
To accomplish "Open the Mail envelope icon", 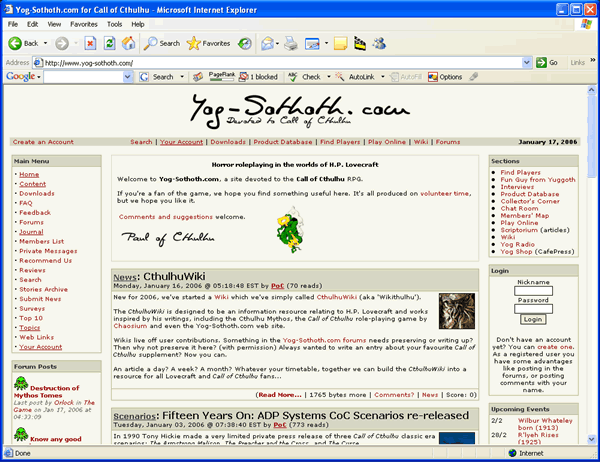I will point(267,43).
